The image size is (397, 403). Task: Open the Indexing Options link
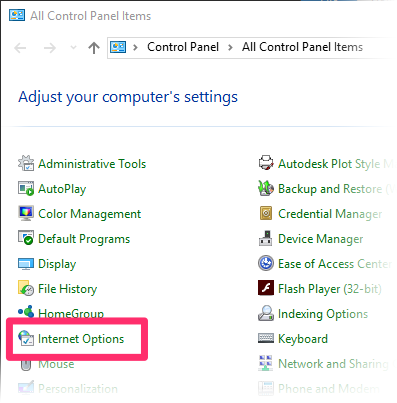tap(323, 314)
